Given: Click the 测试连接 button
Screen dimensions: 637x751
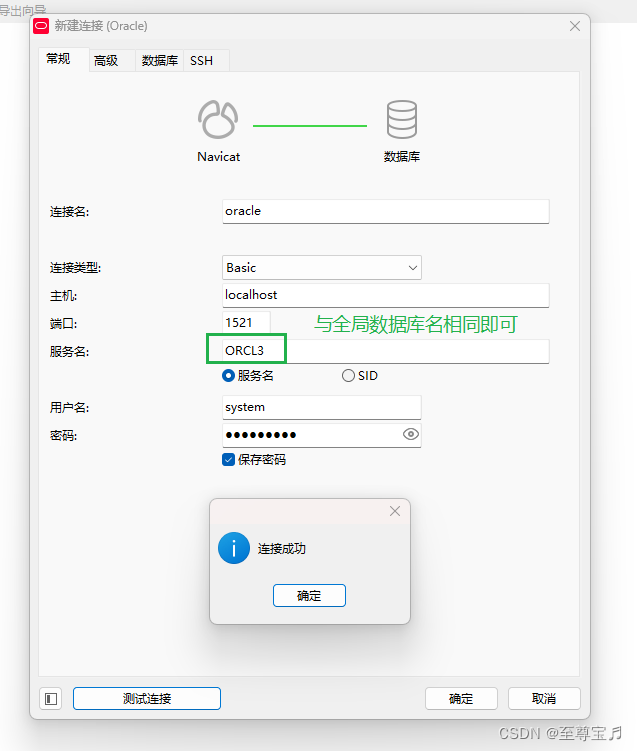Looking at the screenshot, I should coord(147,699).
